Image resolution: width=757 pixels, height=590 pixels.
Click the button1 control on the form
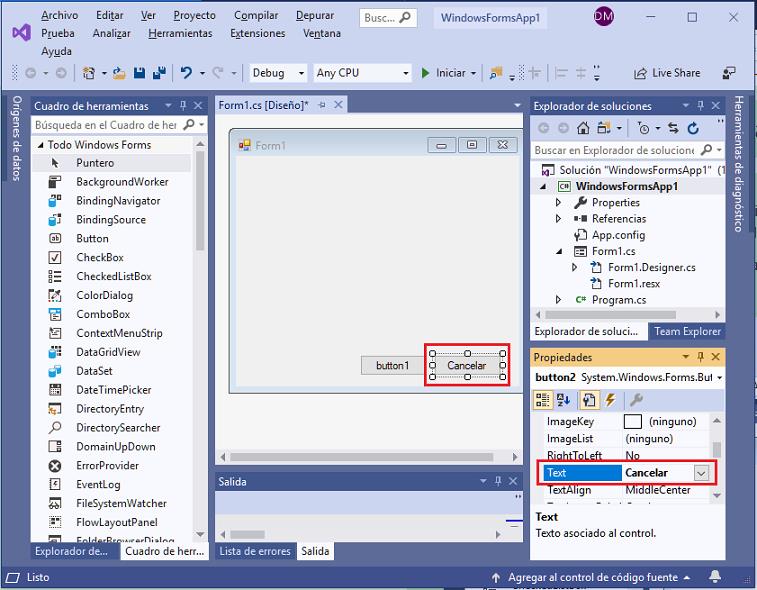tap(392, 365)
